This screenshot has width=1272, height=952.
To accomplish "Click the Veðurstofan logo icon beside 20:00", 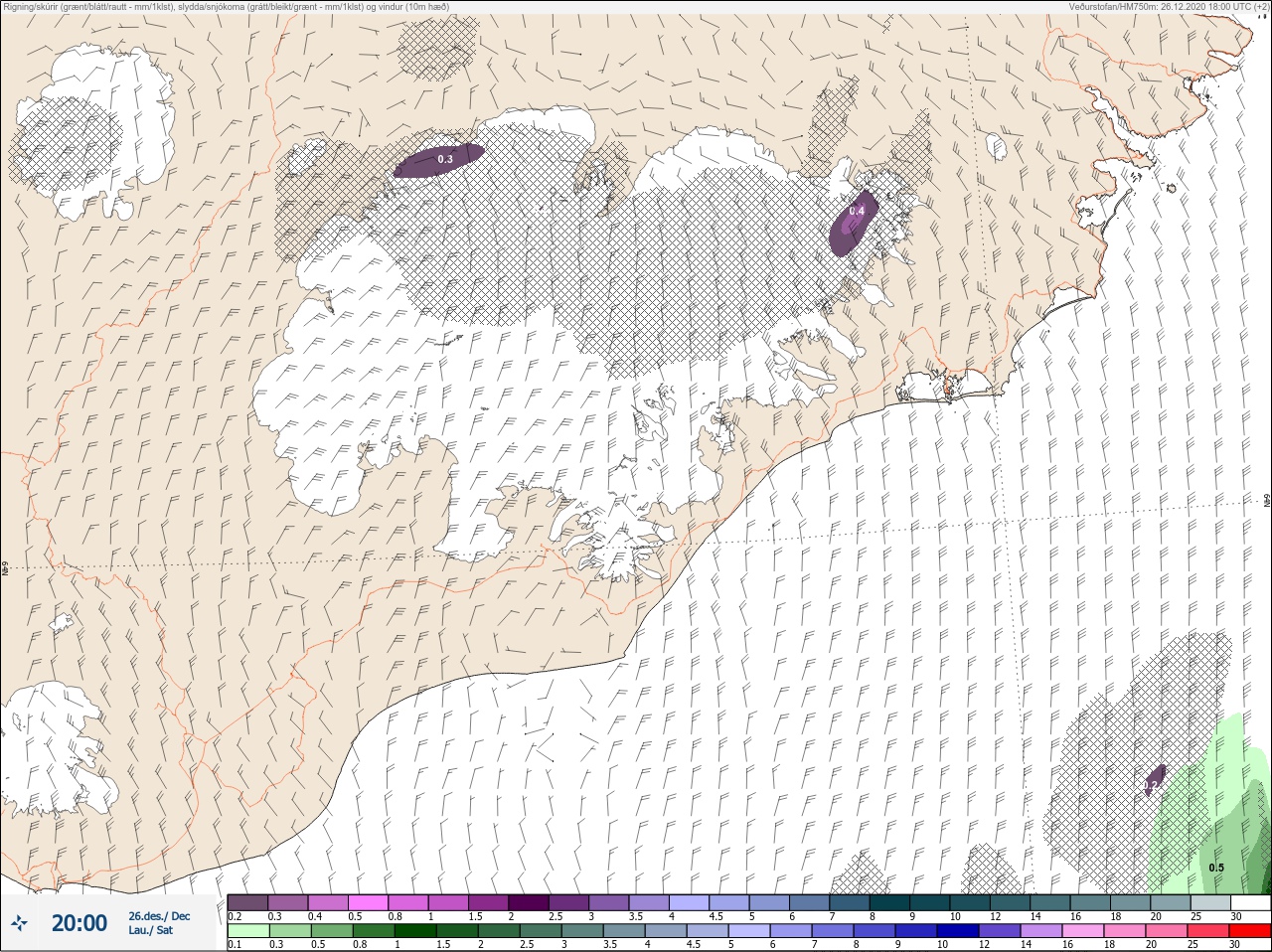I will pyautogui.click(x=19, y=924).
